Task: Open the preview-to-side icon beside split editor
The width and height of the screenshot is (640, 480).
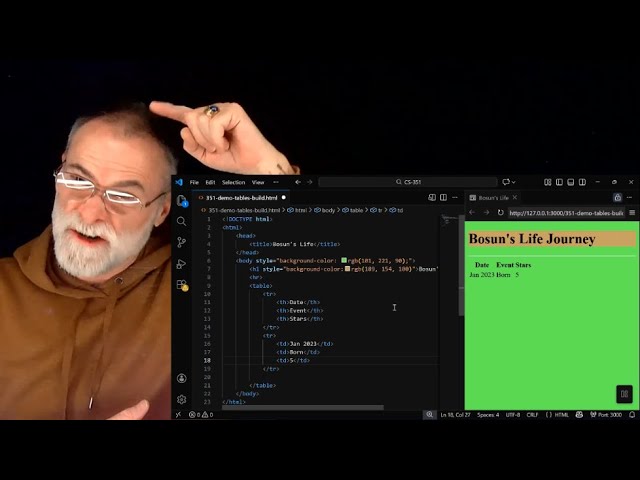Action: pos(432,198)
